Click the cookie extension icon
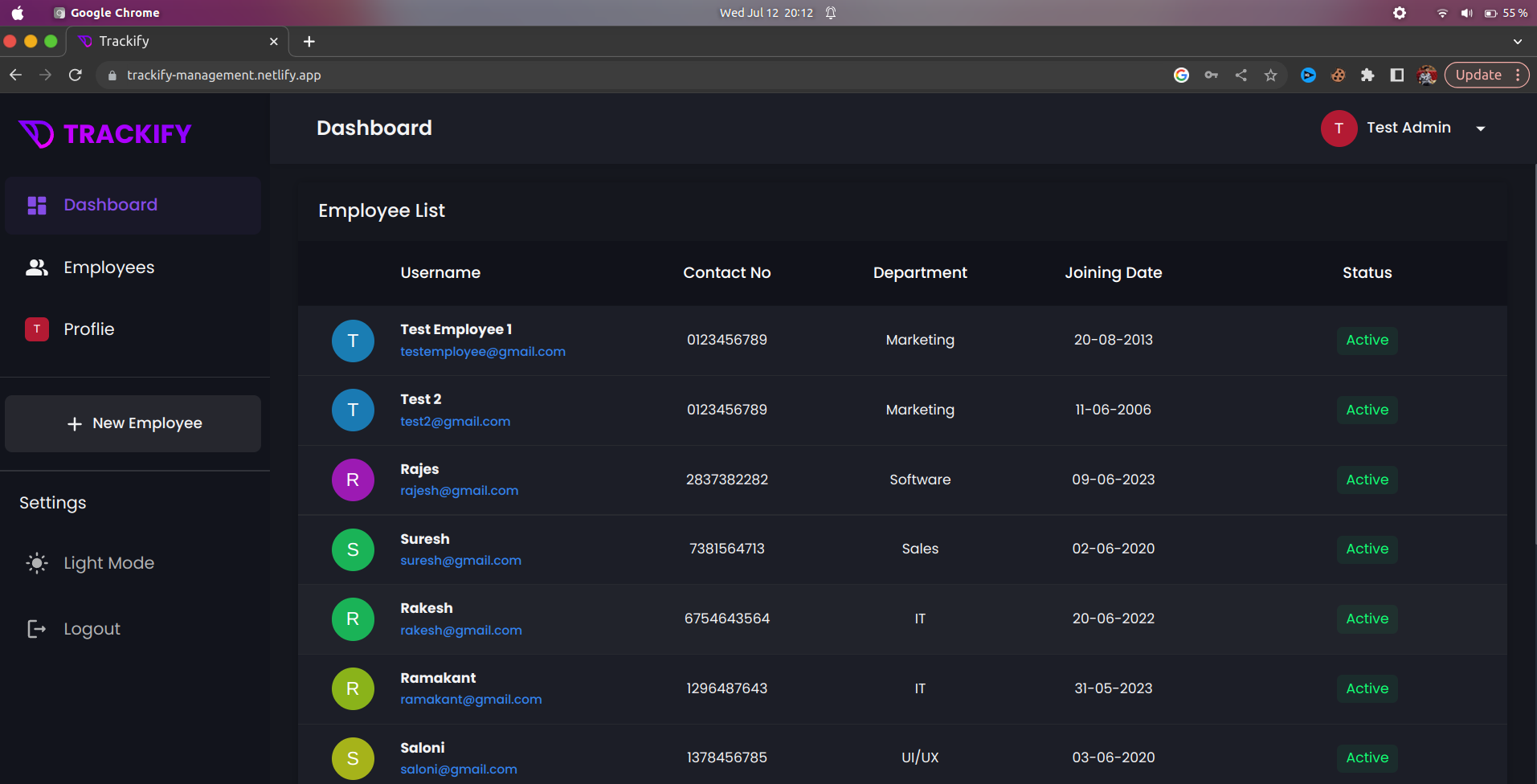1537x784 pixels. point(1338,75)
